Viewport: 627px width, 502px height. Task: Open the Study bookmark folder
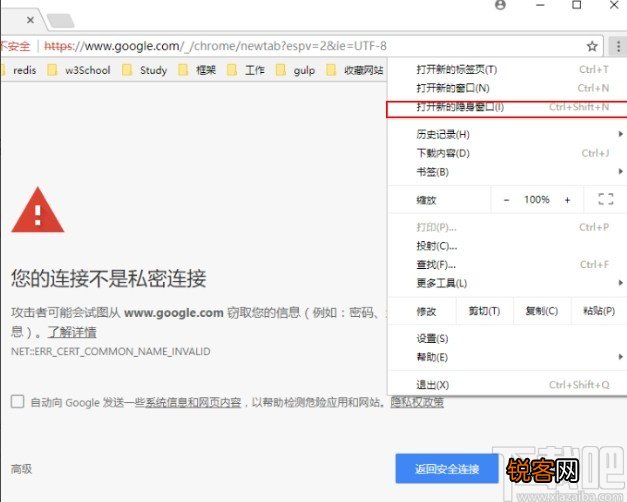pos(144,70)
